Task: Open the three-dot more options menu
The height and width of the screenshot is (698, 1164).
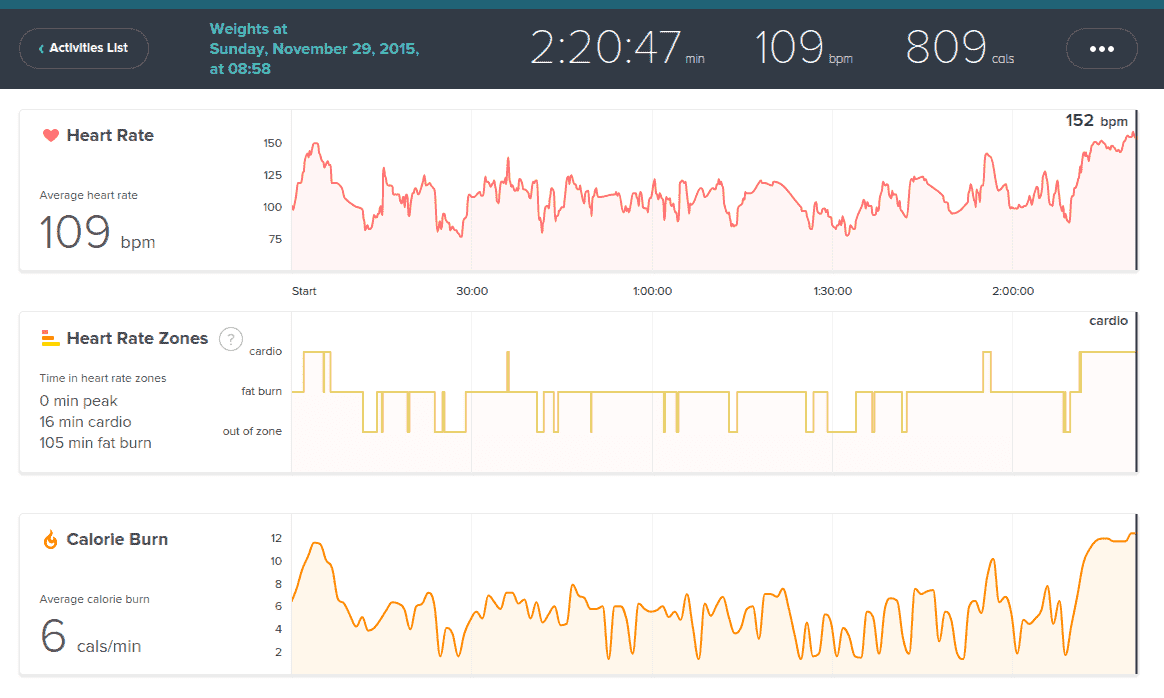Action: pyautogui.click(x=1101, y=48)
